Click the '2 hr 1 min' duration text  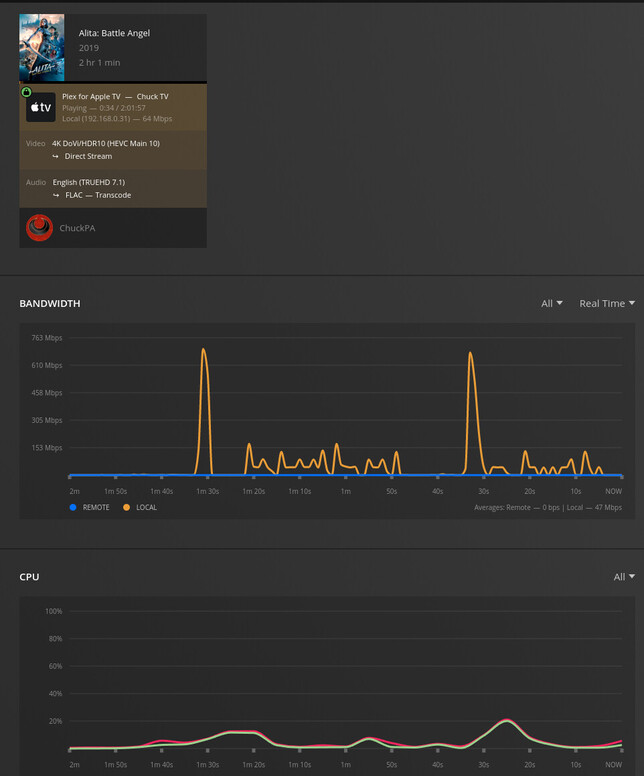click(99, 62)
